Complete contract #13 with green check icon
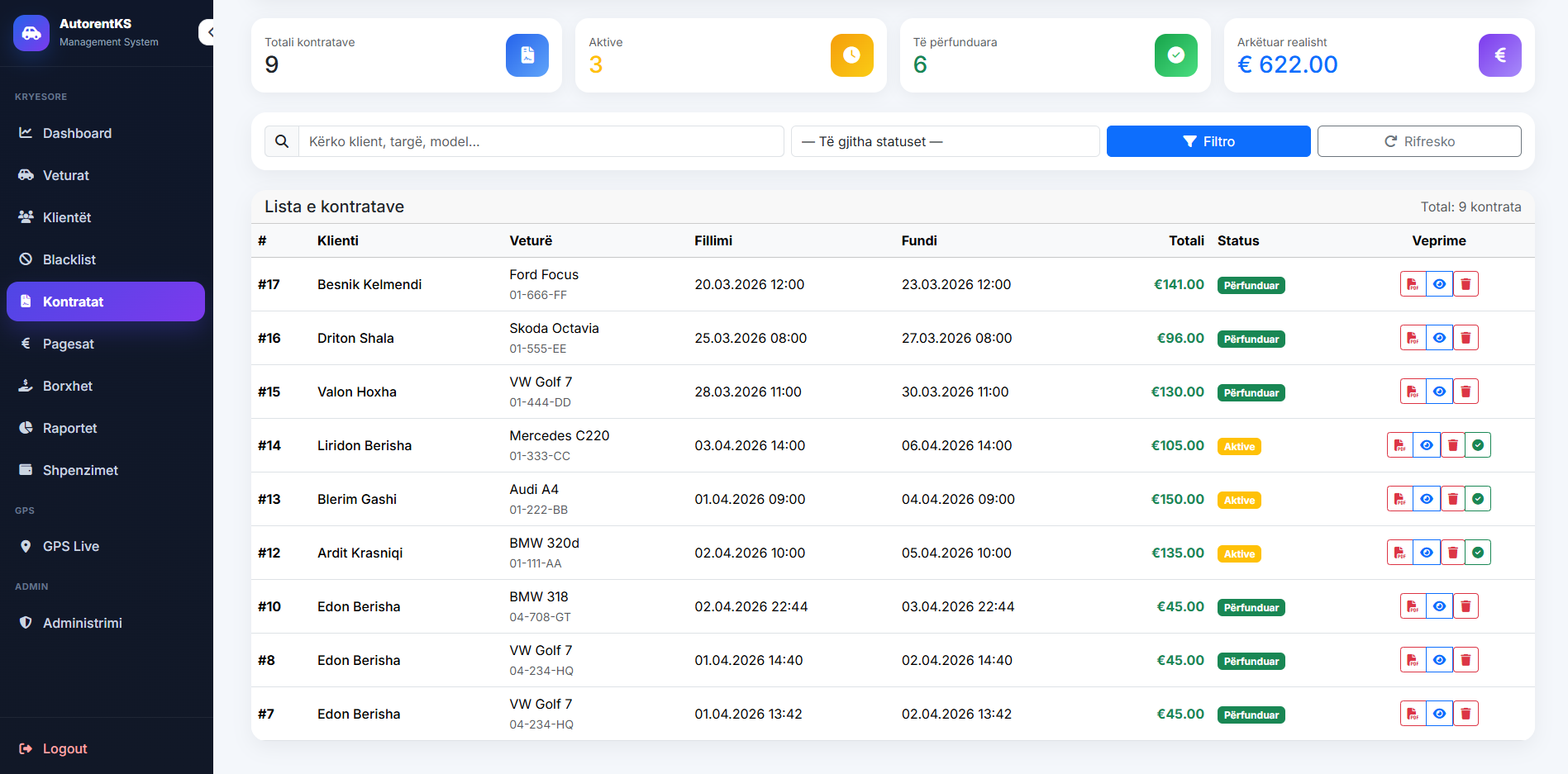1568x774 pixels. (x=1478, y=499)
